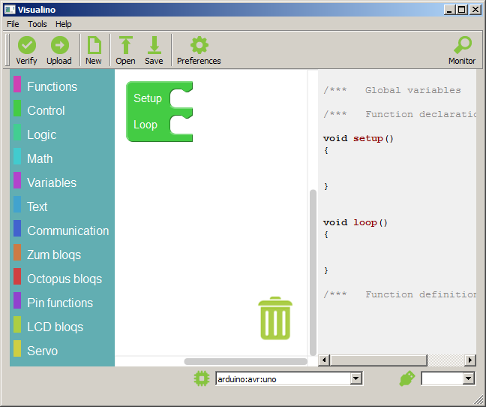486x407 pixels.
Task: Open the serial Monitor magnifier icon
Action: [x=463, y=45]
